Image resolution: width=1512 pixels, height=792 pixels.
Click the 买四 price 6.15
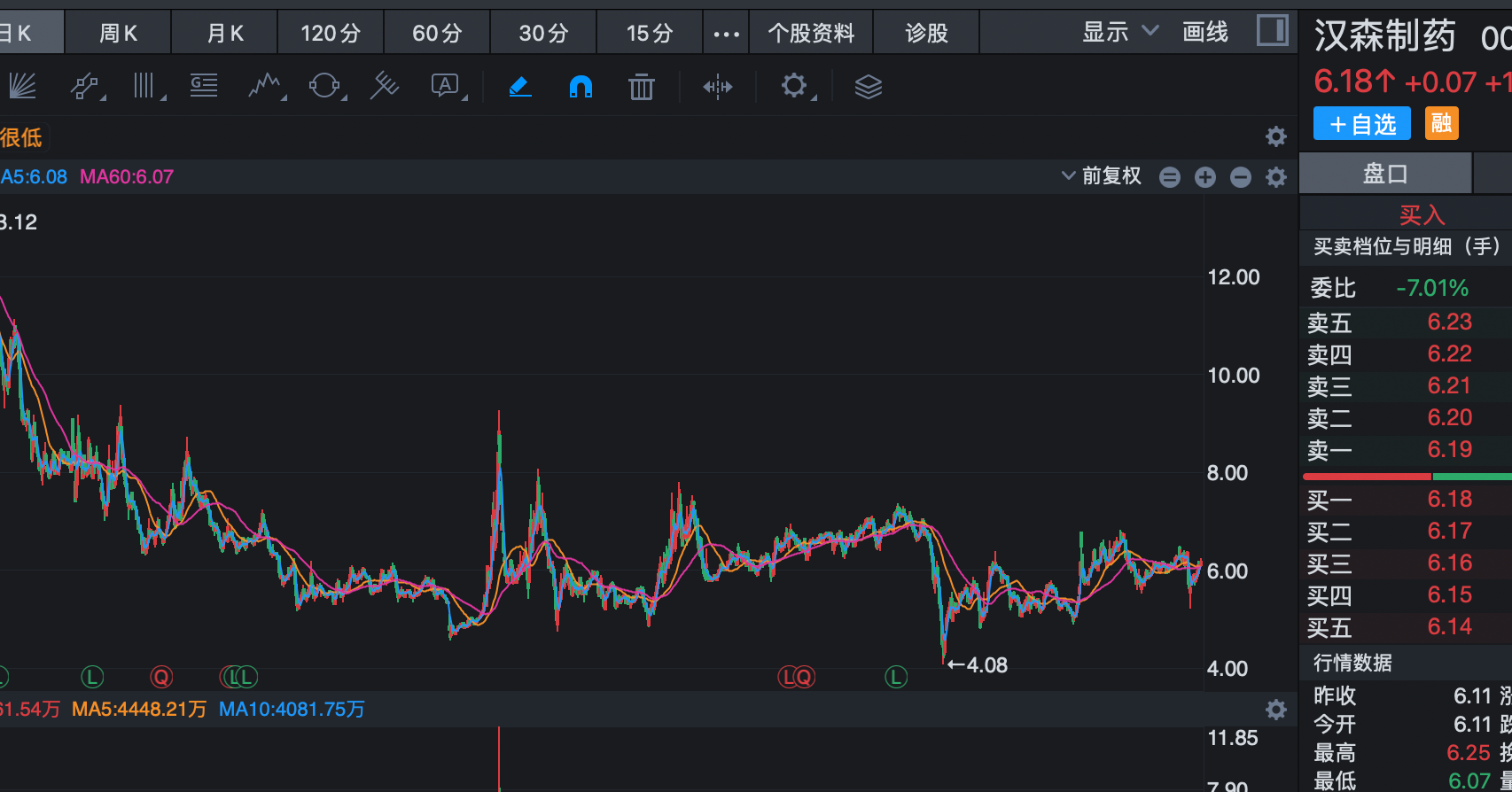pos(1449,594)
